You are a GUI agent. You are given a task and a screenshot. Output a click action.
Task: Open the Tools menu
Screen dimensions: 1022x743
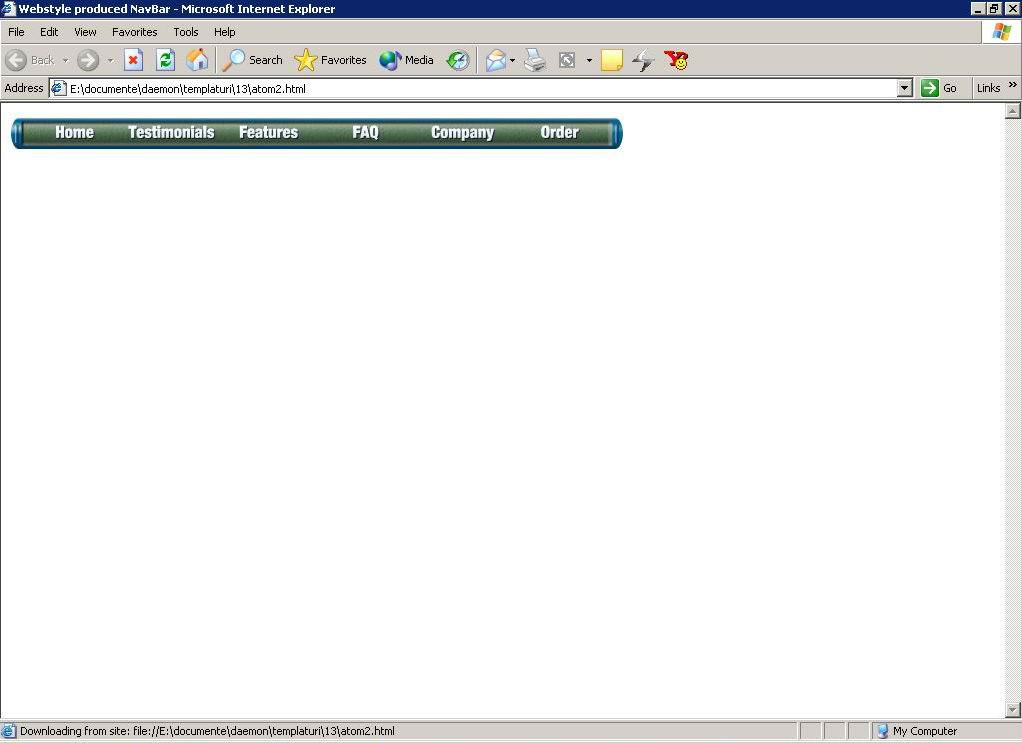coord(185,32)
